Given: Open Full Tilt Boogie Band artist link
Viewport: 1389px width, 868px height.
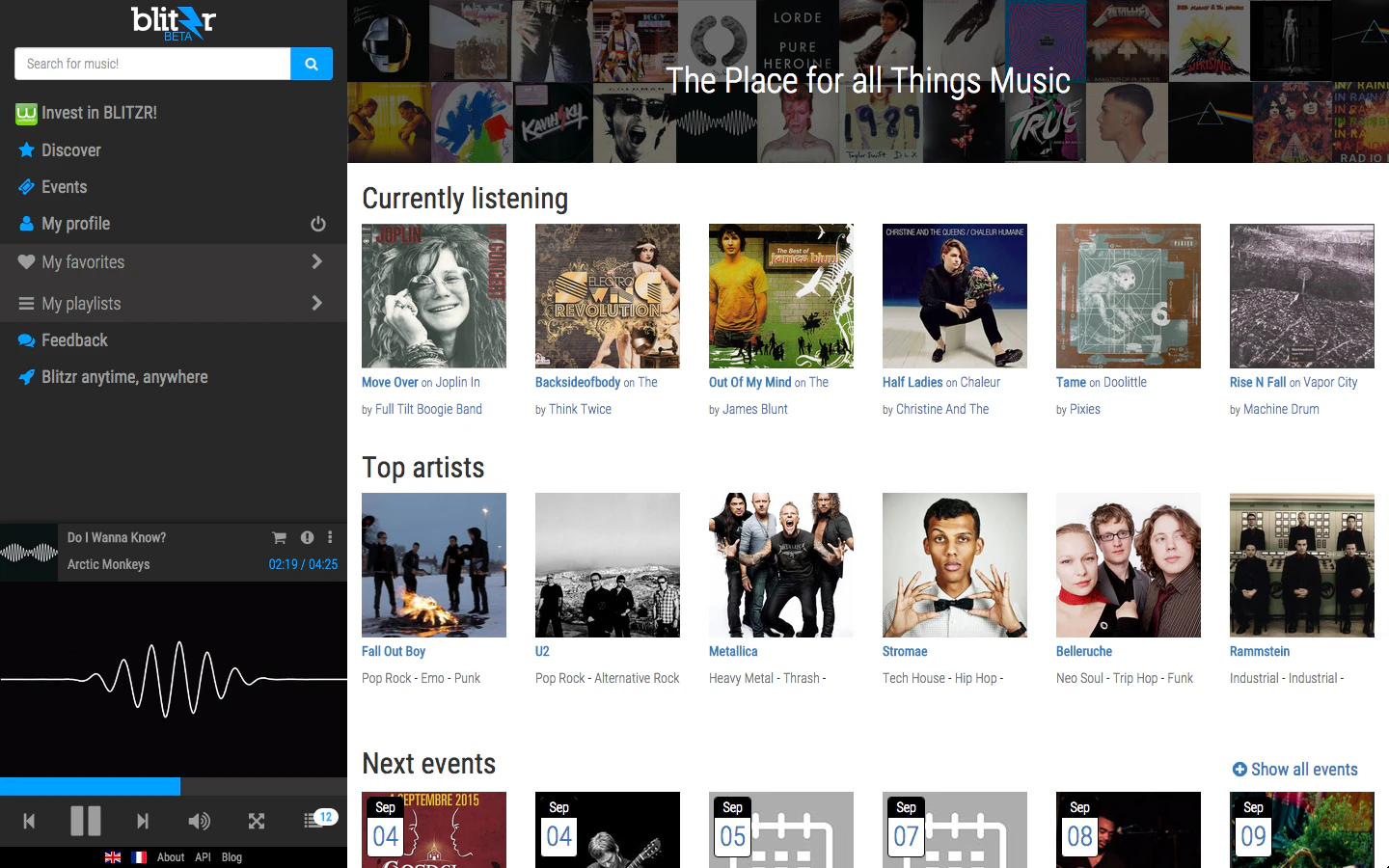Looking at the screenshot, I should click(428, 410).
